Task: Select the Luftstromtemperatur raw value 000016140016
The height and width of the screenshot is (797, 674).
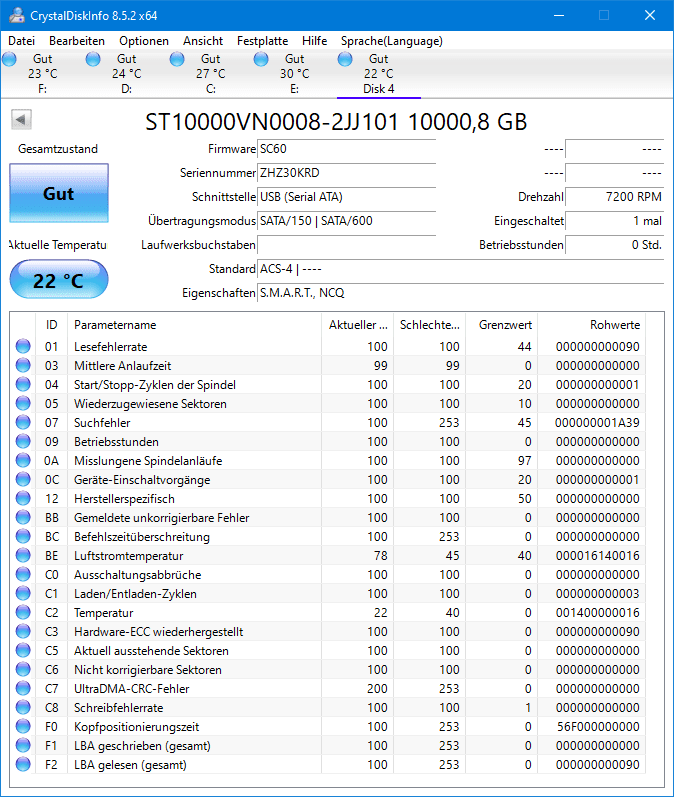Action: pyautogui.click(x=597, y=556)
